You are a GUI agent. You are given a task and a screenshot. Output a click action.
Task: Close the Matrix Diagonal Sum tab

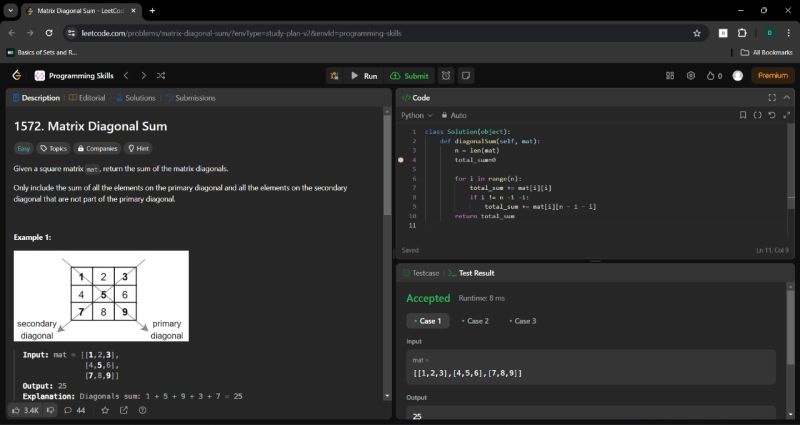click(x=134, y=10)
